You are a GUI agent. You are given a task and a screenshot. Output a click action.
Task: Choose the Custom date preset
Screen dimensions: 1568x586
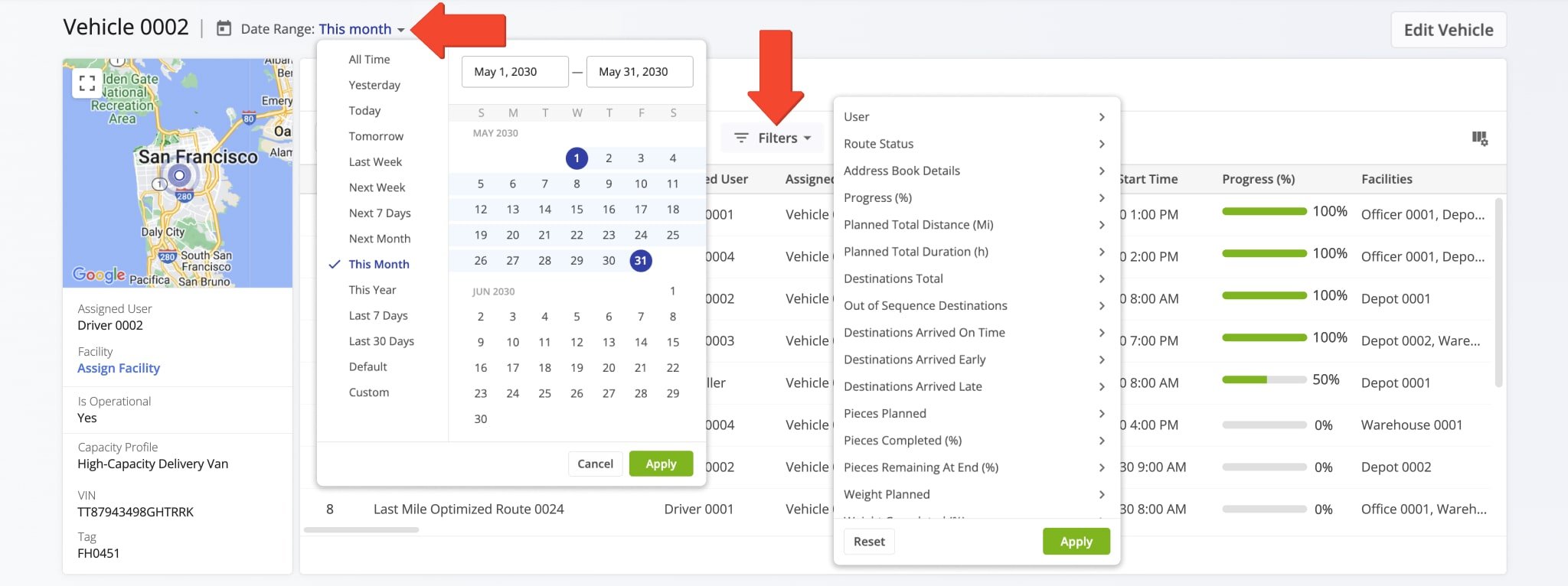coord(369,392)
